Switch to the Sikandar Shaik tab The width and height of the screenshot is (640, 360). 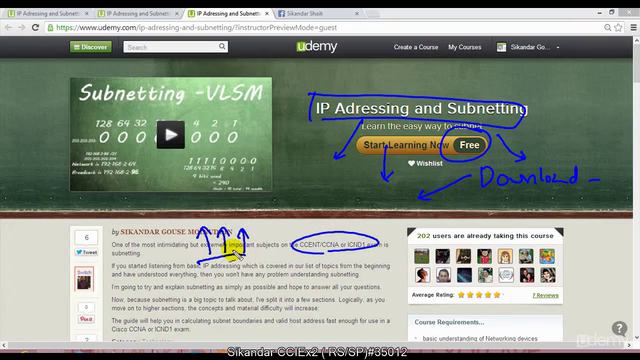(318, 13)
